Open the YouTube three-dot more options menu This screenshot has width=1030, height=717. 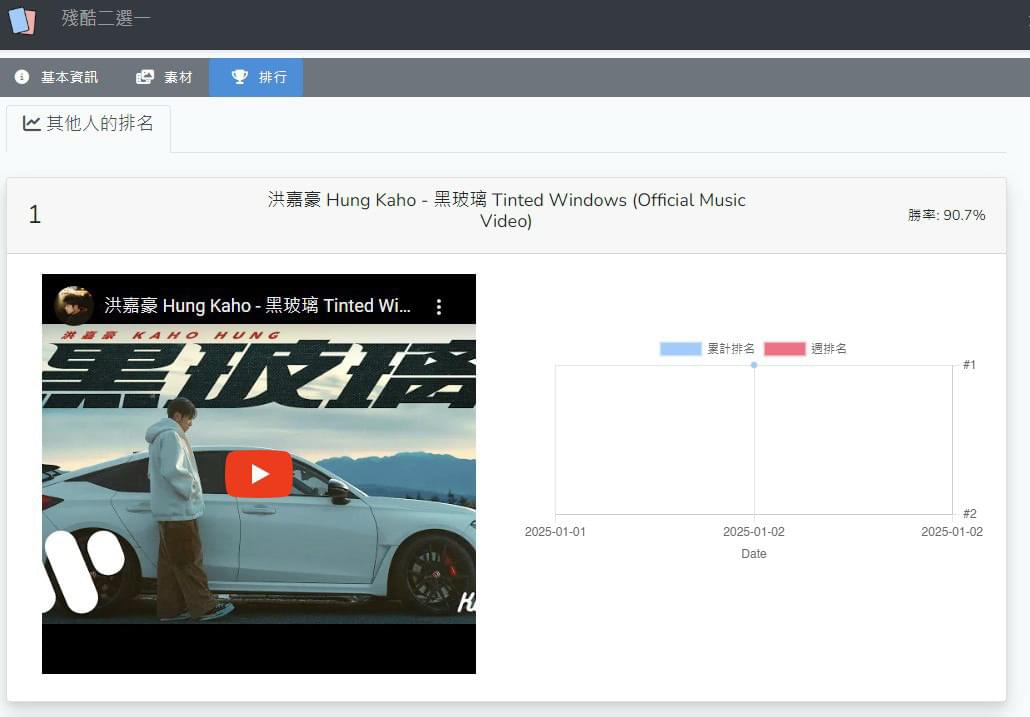[x=439, y=306]
